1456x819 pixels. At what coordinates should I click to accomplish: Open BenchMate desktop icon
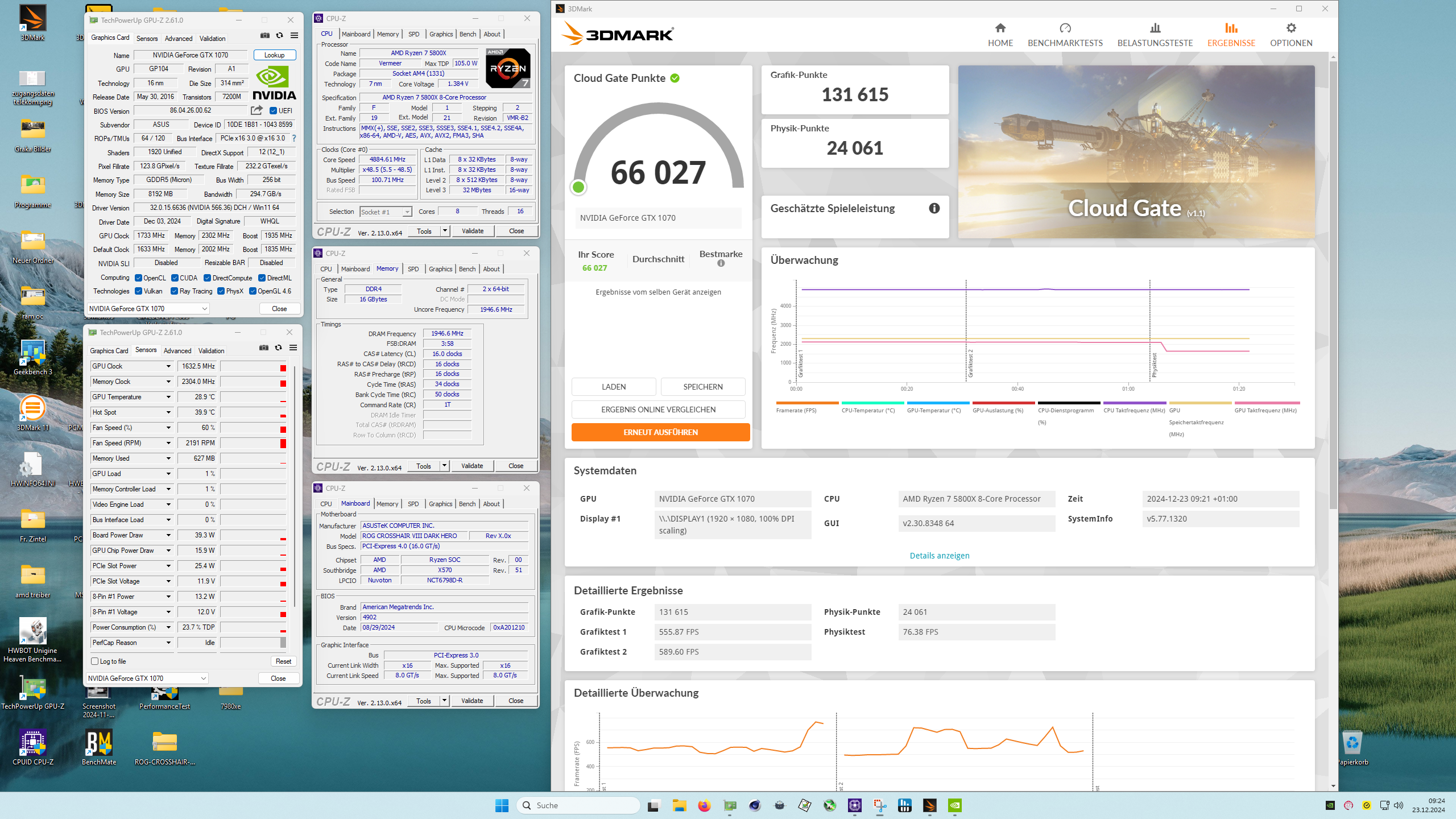tap(99, 747)
